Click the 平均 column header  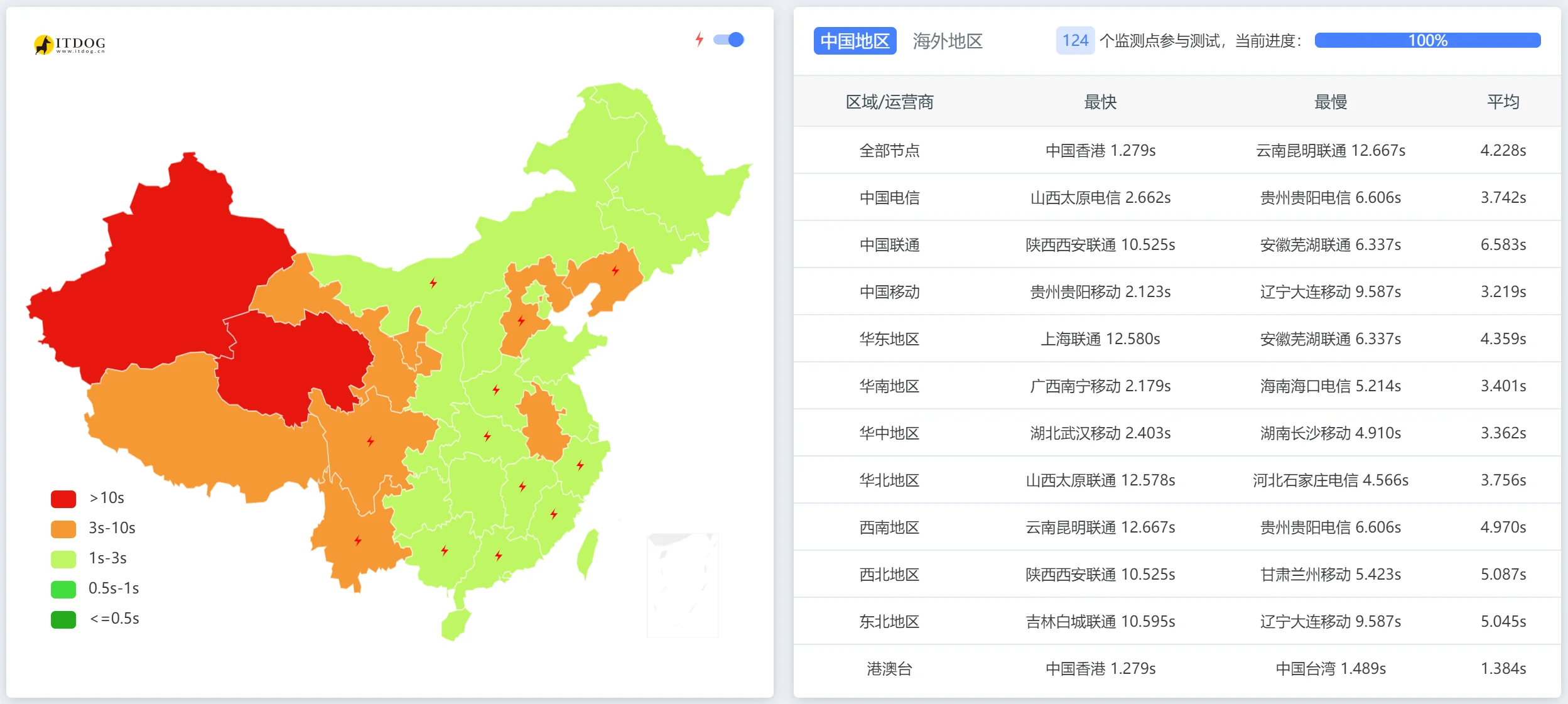point(1503,102)
